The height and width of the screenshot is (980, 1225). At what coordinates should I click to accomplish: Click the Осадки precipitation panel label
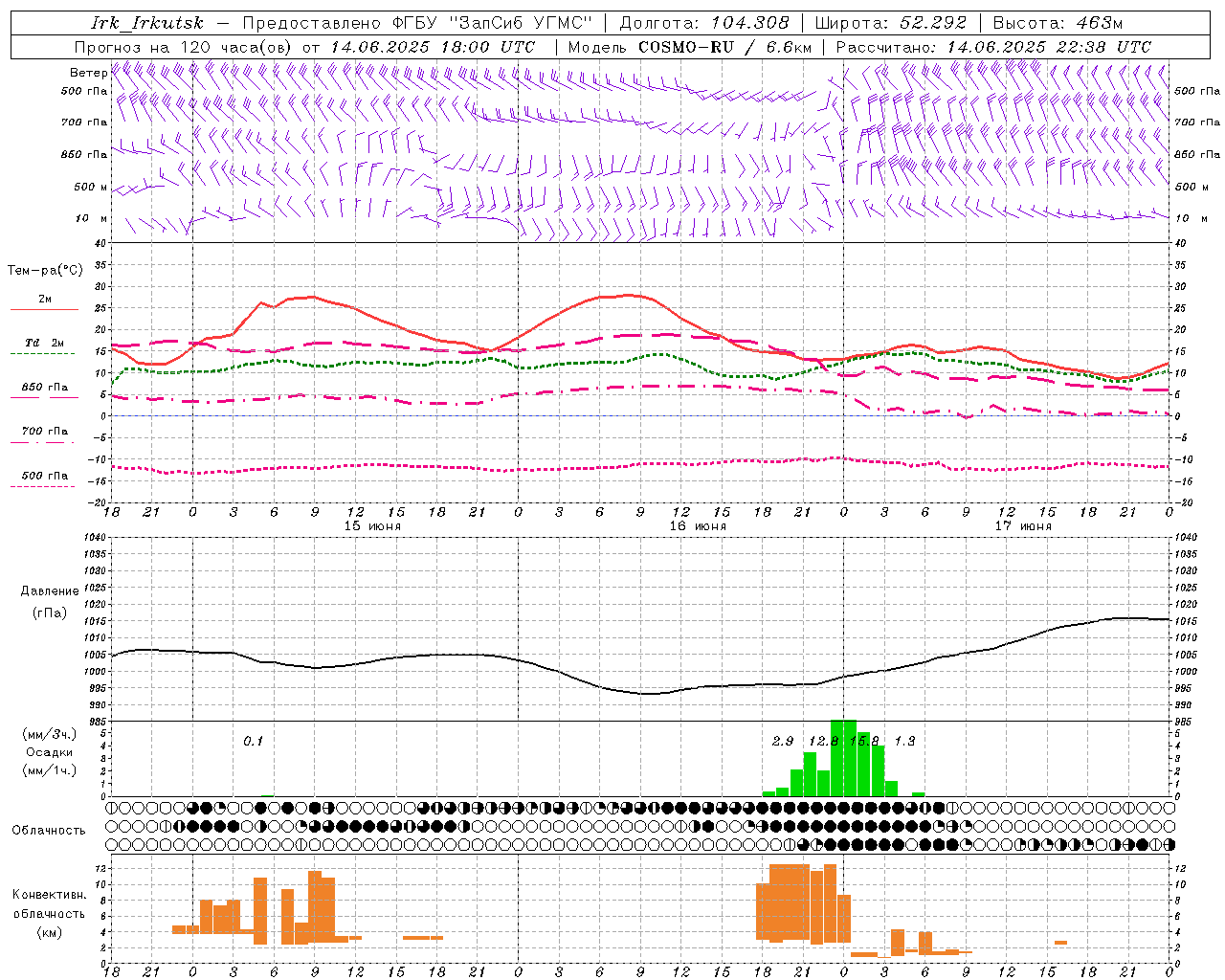50,752
